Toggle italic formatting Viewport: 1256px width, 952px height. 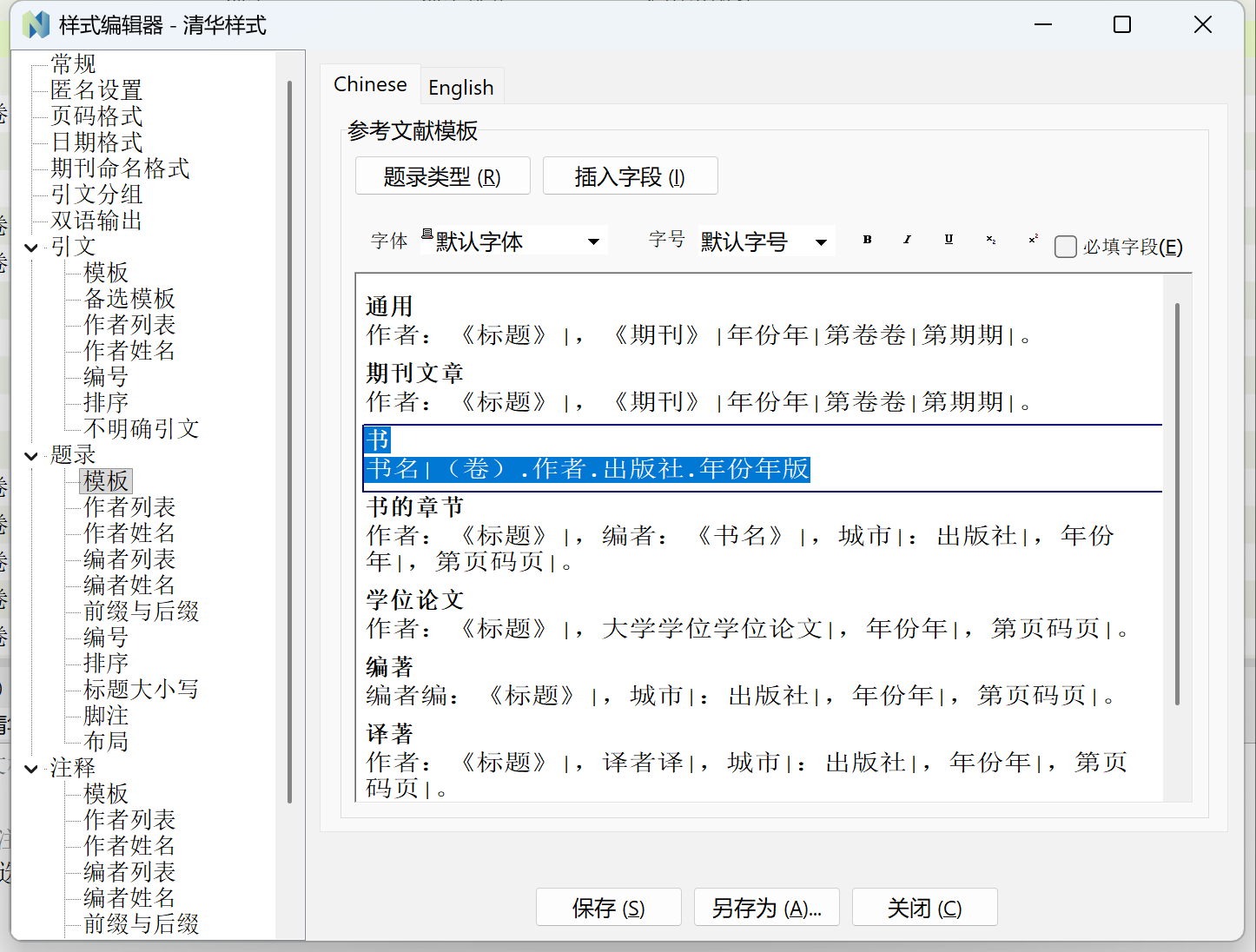click(907, 240)
